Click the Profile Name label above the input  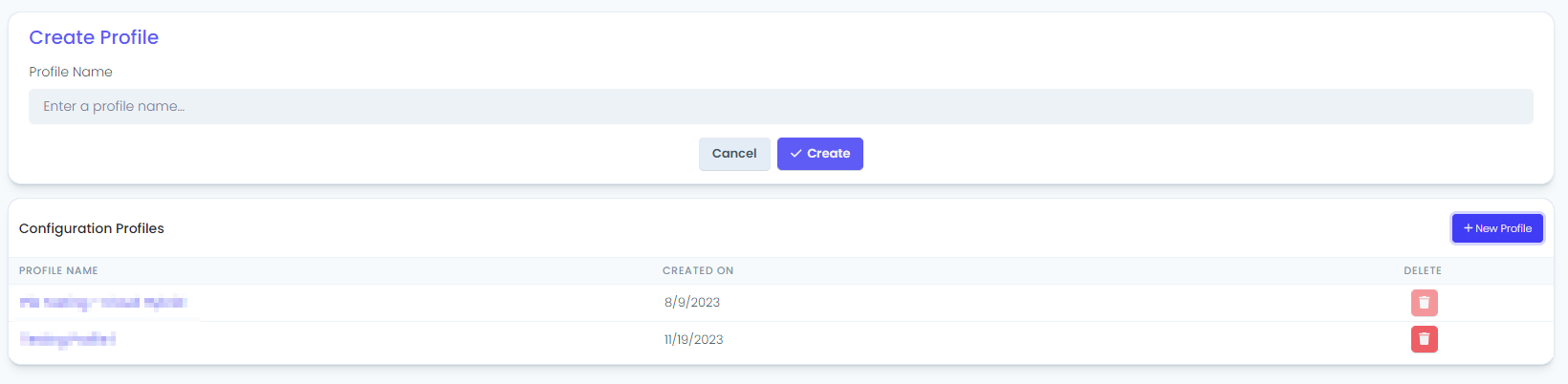(x=71, y=72)
